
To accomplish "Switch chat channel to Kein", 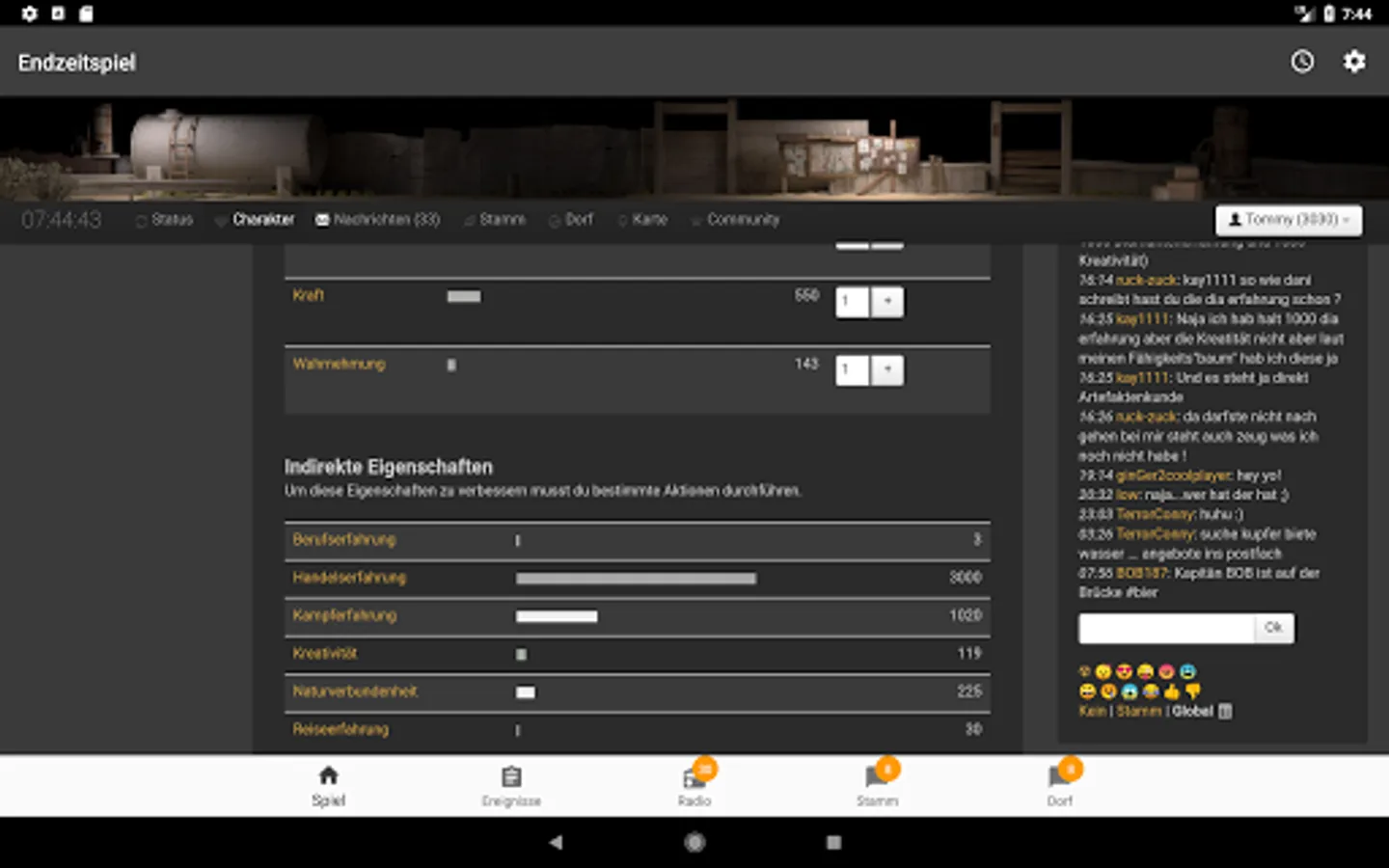I will pyautogui.click(x=1092, y=712).
